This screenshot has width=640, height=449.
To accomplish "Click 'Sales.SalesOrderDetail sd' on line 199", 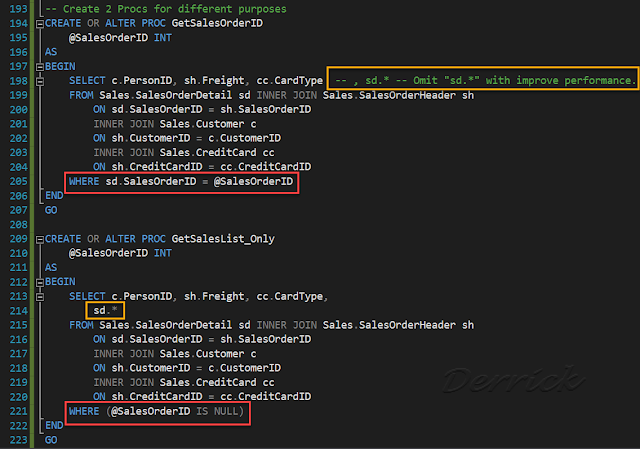I will 175,95.
